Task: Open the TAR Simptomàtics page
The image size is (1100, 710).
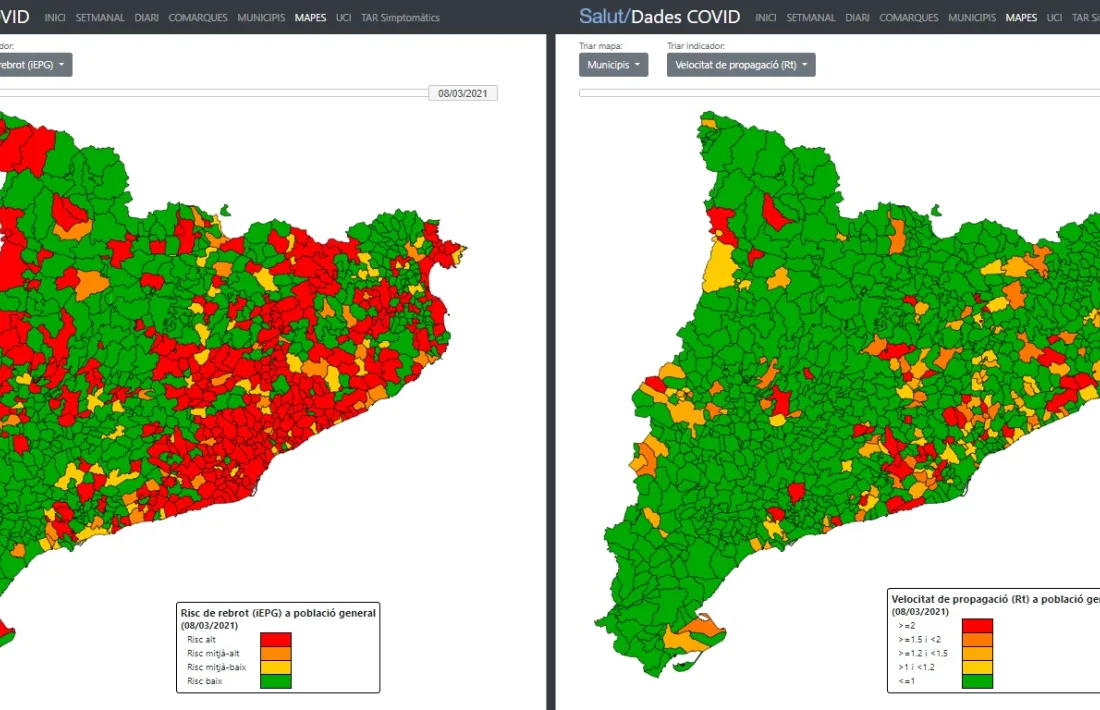Action: [398, 17]
